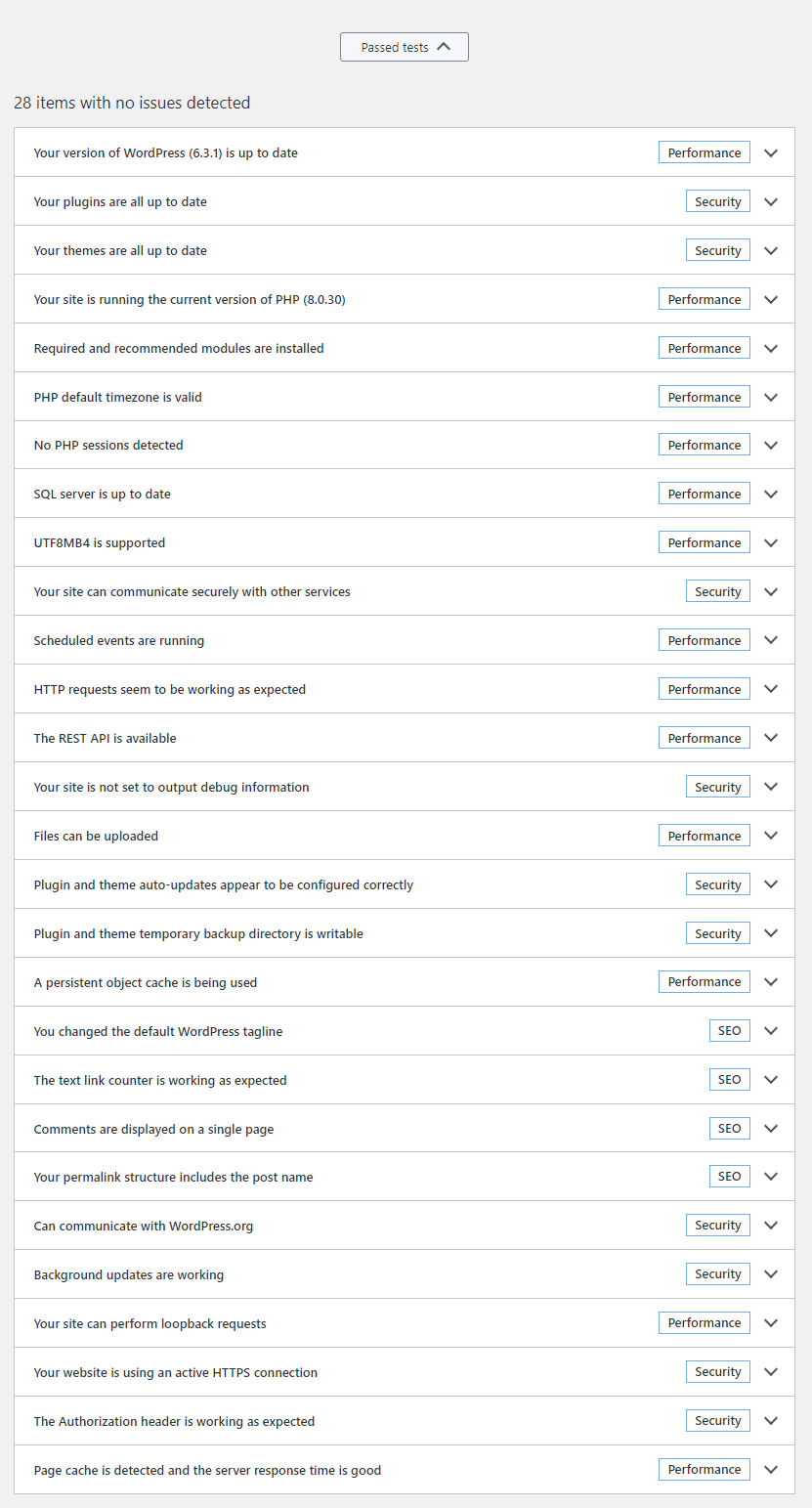Expand No PHP sessions detected item

771,446
